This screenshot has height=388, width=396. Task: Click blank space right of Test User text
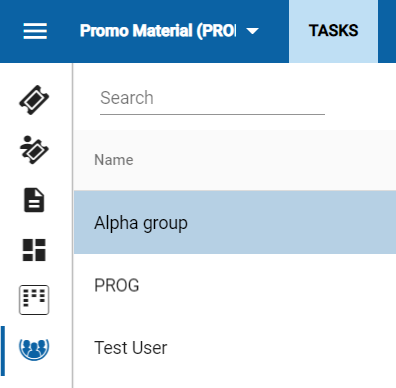tap(282, 348)
